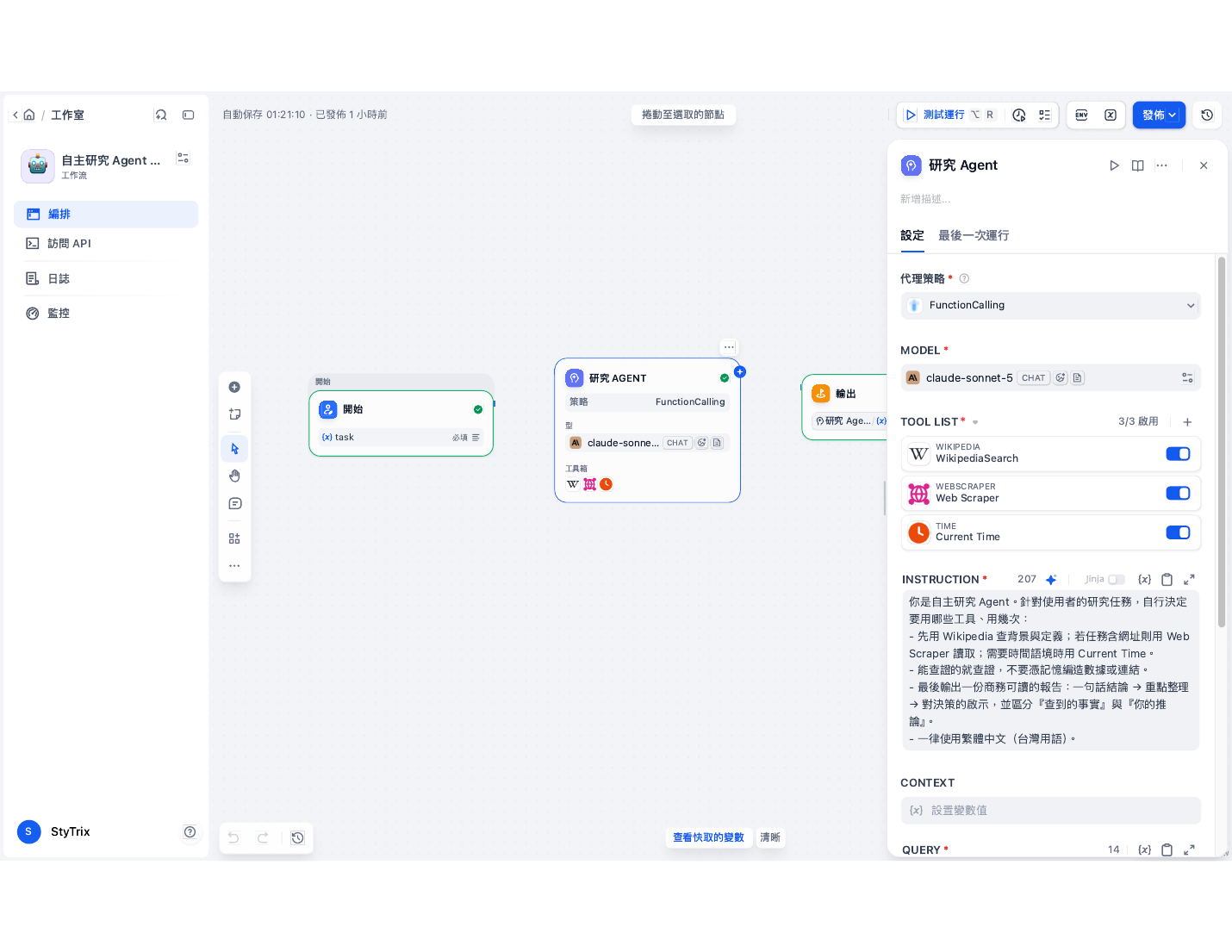This screenshot has width=1232, height=952.
Task: Click 捲動至選取的節點 button
Action: pyautogui.click(x=683, y=115)
